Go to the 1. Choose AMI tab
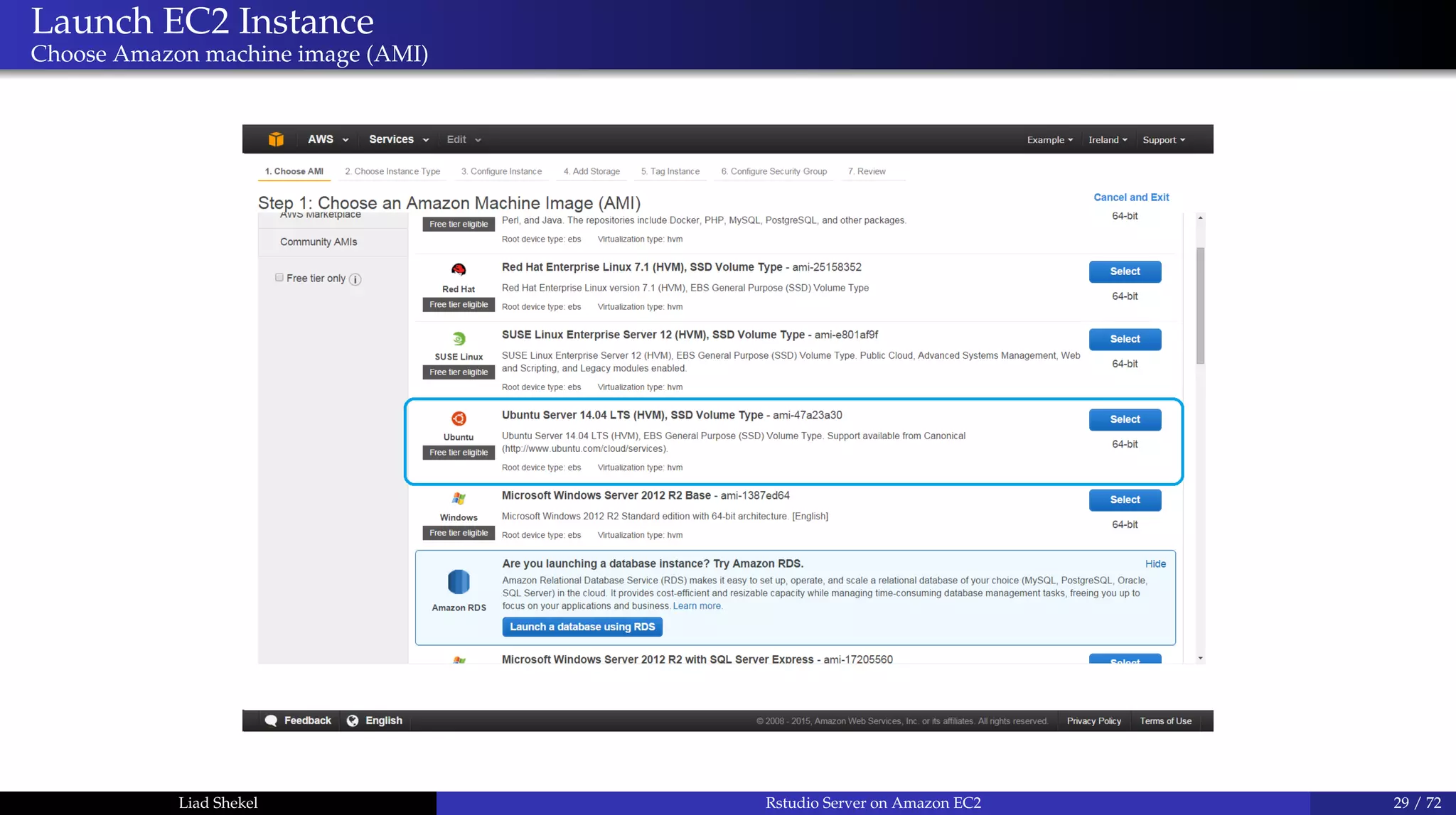Viewport: 1456px width, 815px height. [x=294, y=171]
